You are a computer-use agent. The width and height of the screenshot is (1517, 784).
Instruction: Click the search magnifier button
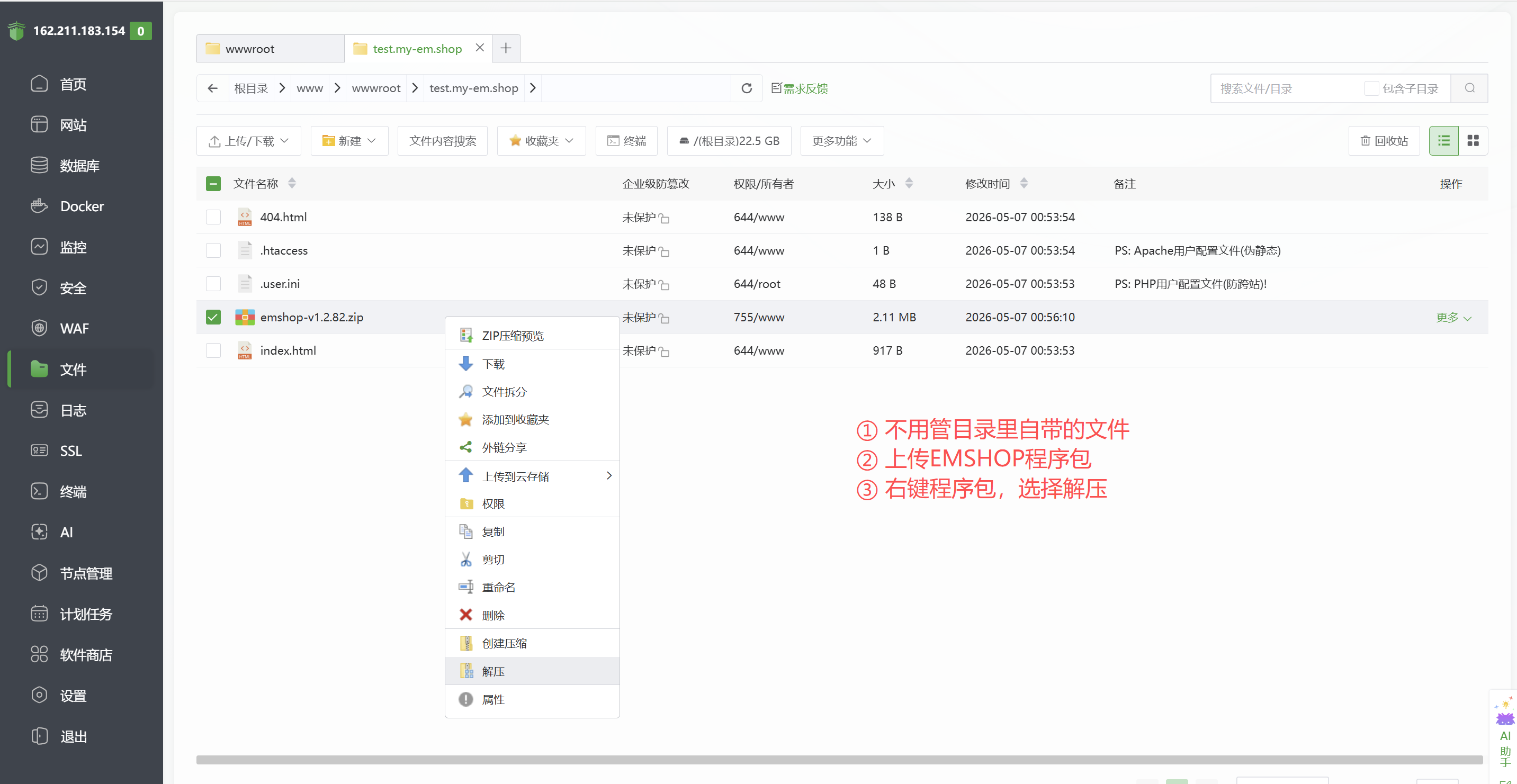coord(1470,88)
